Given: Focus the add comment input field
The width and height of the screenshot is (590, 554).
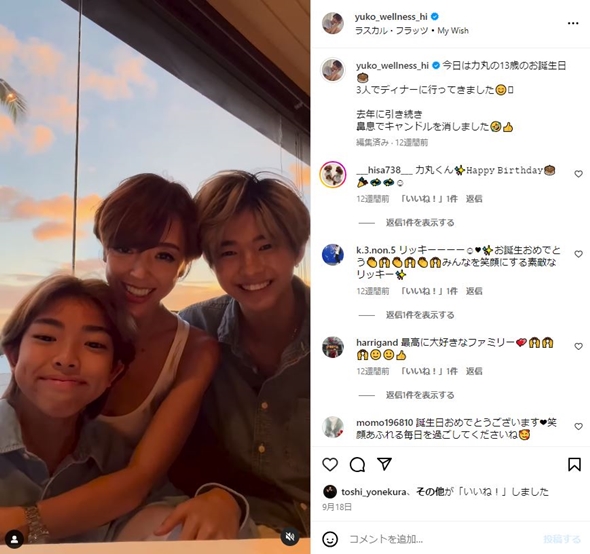Looking at the screenshot, I should point(444,539).
